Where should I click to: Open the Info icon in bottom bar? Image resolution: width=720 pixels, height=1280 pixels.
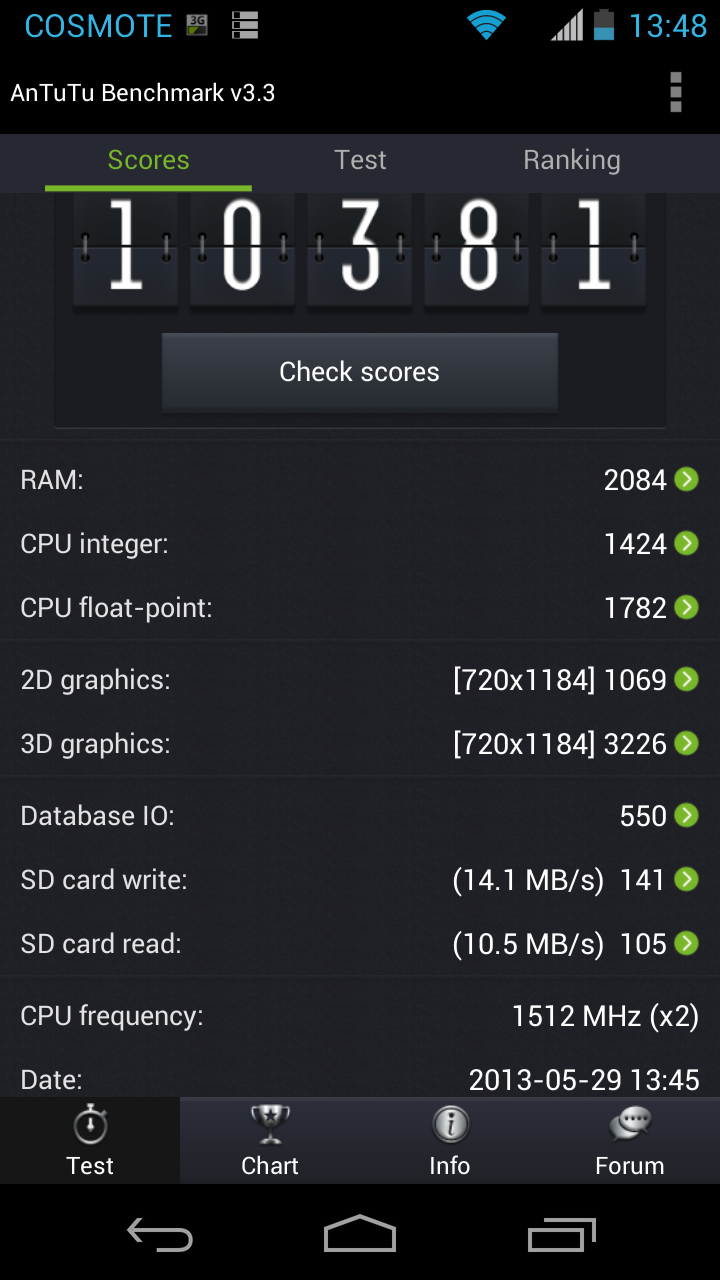[450, 1126]
